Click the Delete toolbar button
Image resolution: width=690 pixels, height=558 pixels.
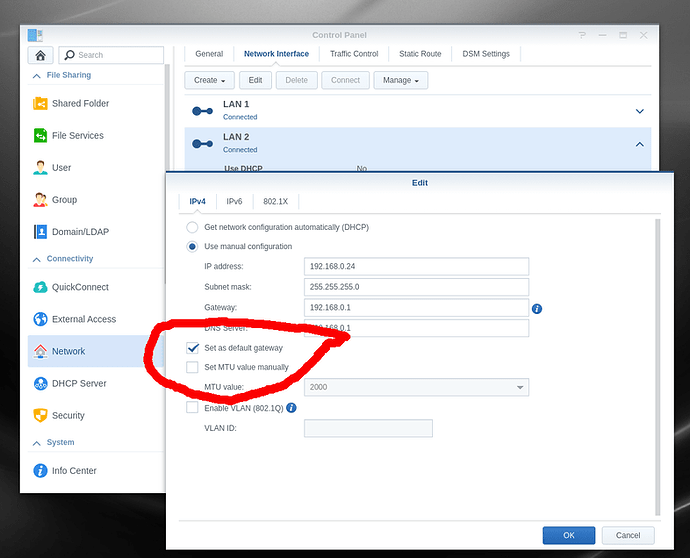click(x=297, y=80)
